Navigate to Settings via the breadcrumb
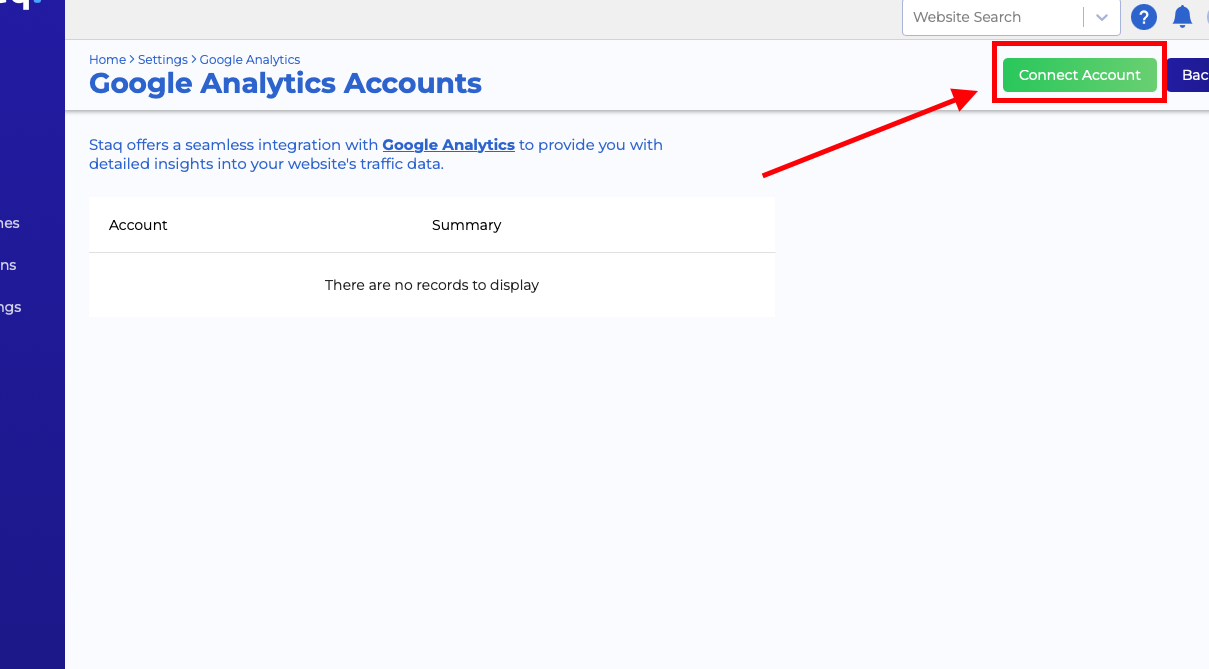1209x669 pixels. point(162,60)
